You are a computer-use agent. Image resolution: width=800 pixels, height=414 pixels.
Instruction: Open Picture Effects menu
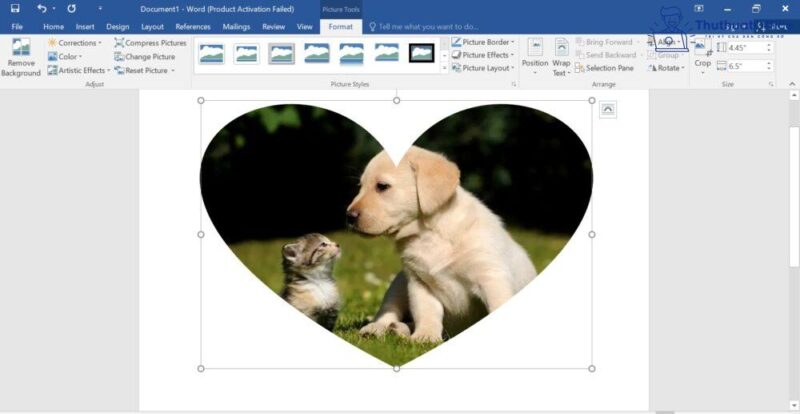483,55
